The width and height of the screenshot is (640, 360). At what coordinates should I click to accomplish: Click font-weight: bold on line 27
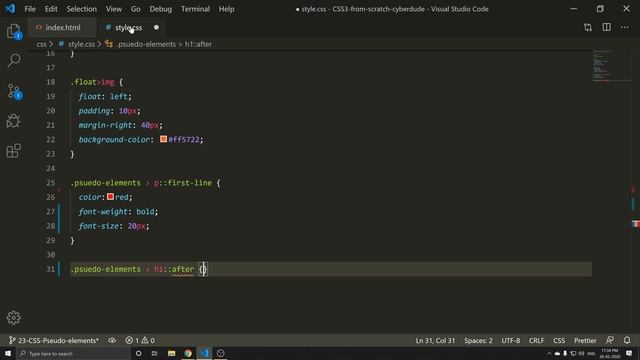(118, 211)
